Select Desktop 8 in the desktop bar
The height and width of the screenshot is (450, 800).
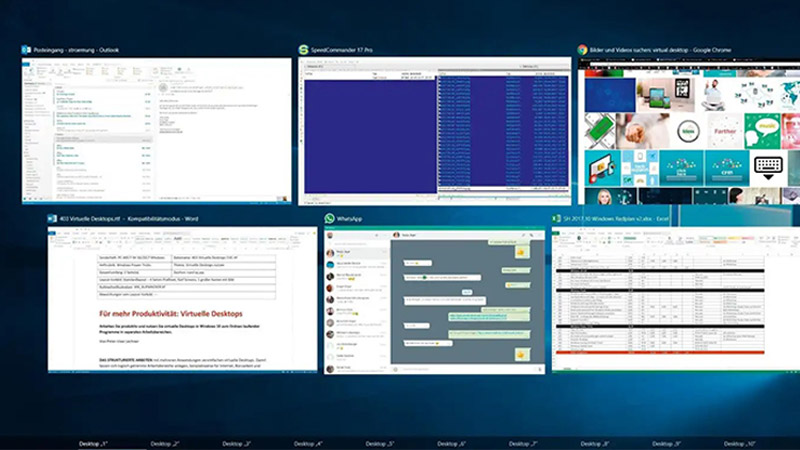point(595,442)
